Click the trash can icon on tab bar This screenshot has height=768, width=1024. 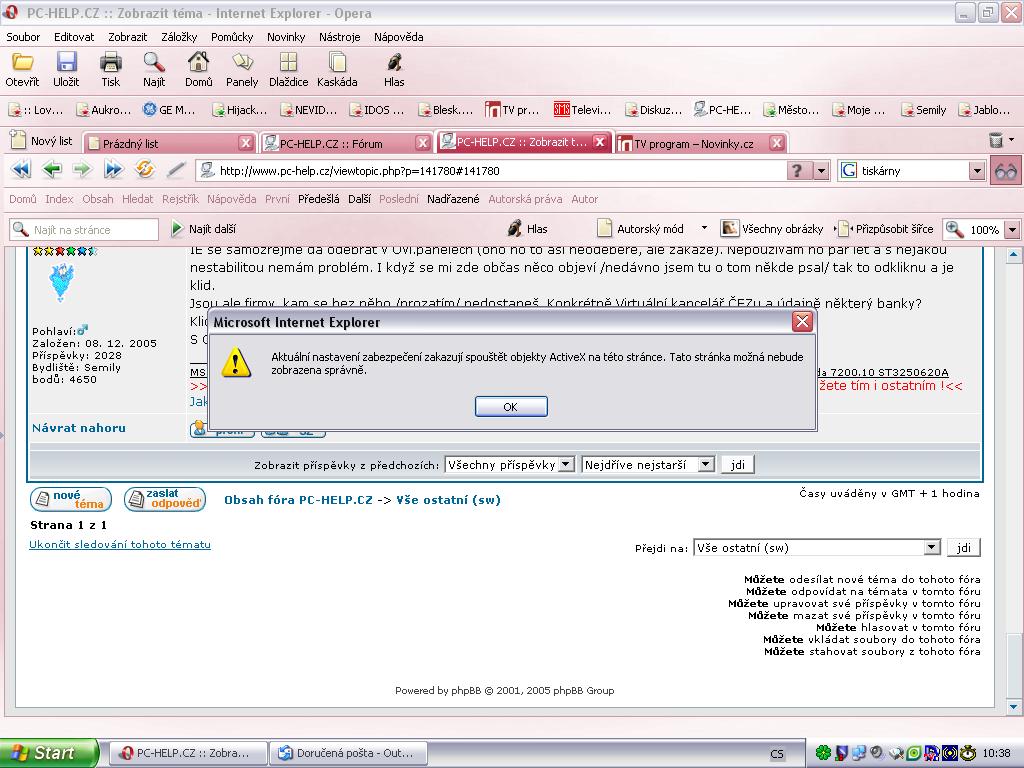pos(996,141)
